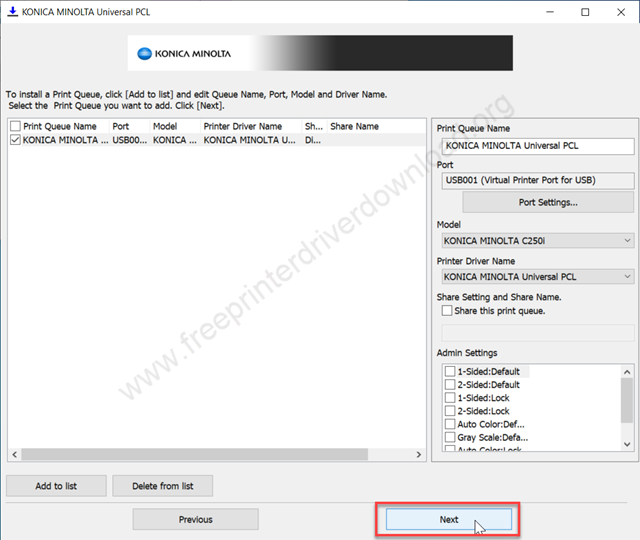Click the USB00... cell in queue row
640x540 pixels.
(x=130, y=140)
